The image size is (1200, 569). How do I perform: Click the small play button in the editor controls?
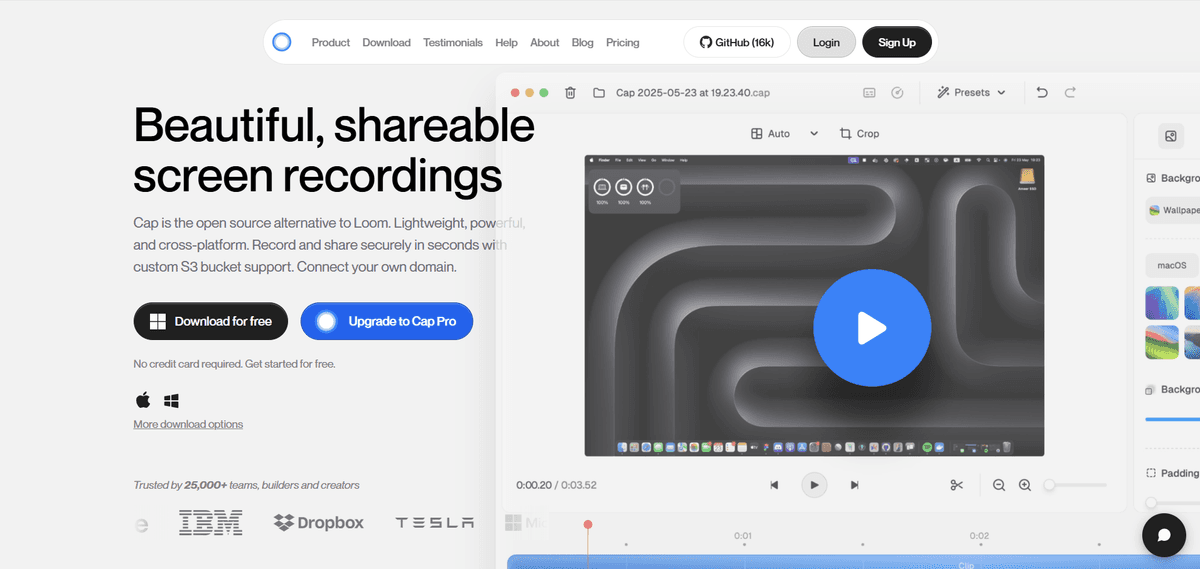pos(814,485)
